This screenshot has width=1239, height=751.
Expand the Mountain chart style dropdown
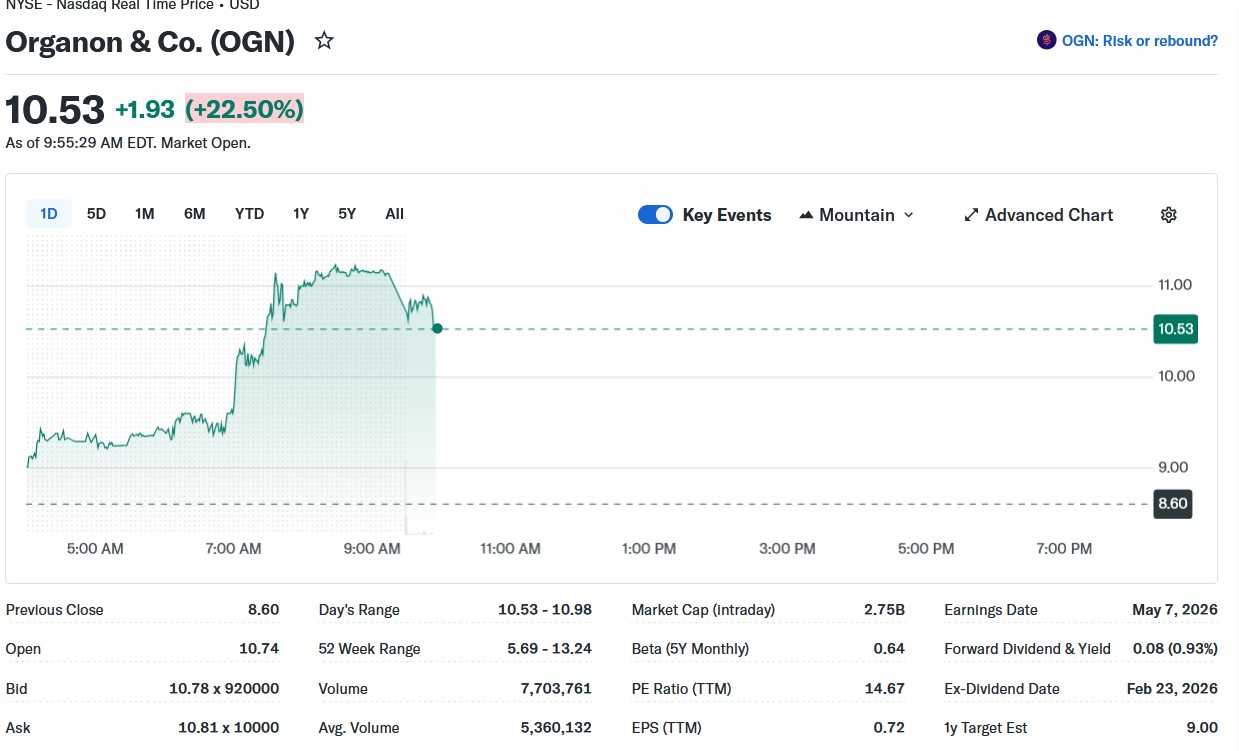click(908, 215)
